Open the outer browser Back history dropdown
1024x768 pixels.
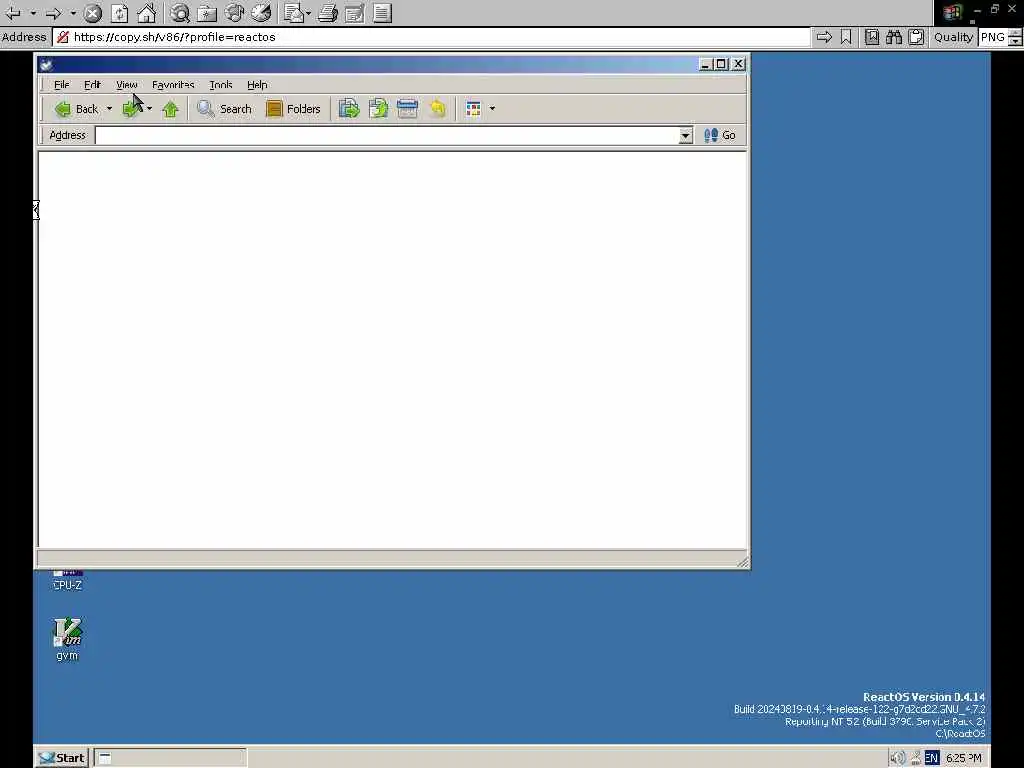tap(33, 12)
